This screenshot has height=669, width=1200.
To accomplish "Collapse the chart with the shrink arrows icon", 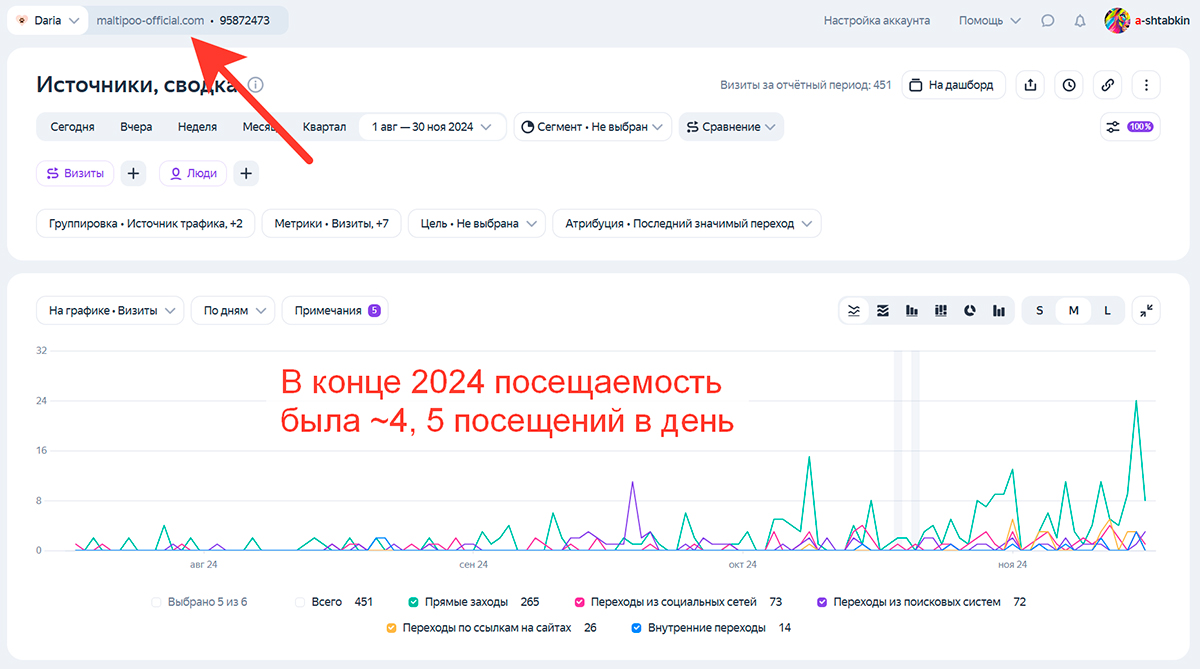I will coord(1146,311).
